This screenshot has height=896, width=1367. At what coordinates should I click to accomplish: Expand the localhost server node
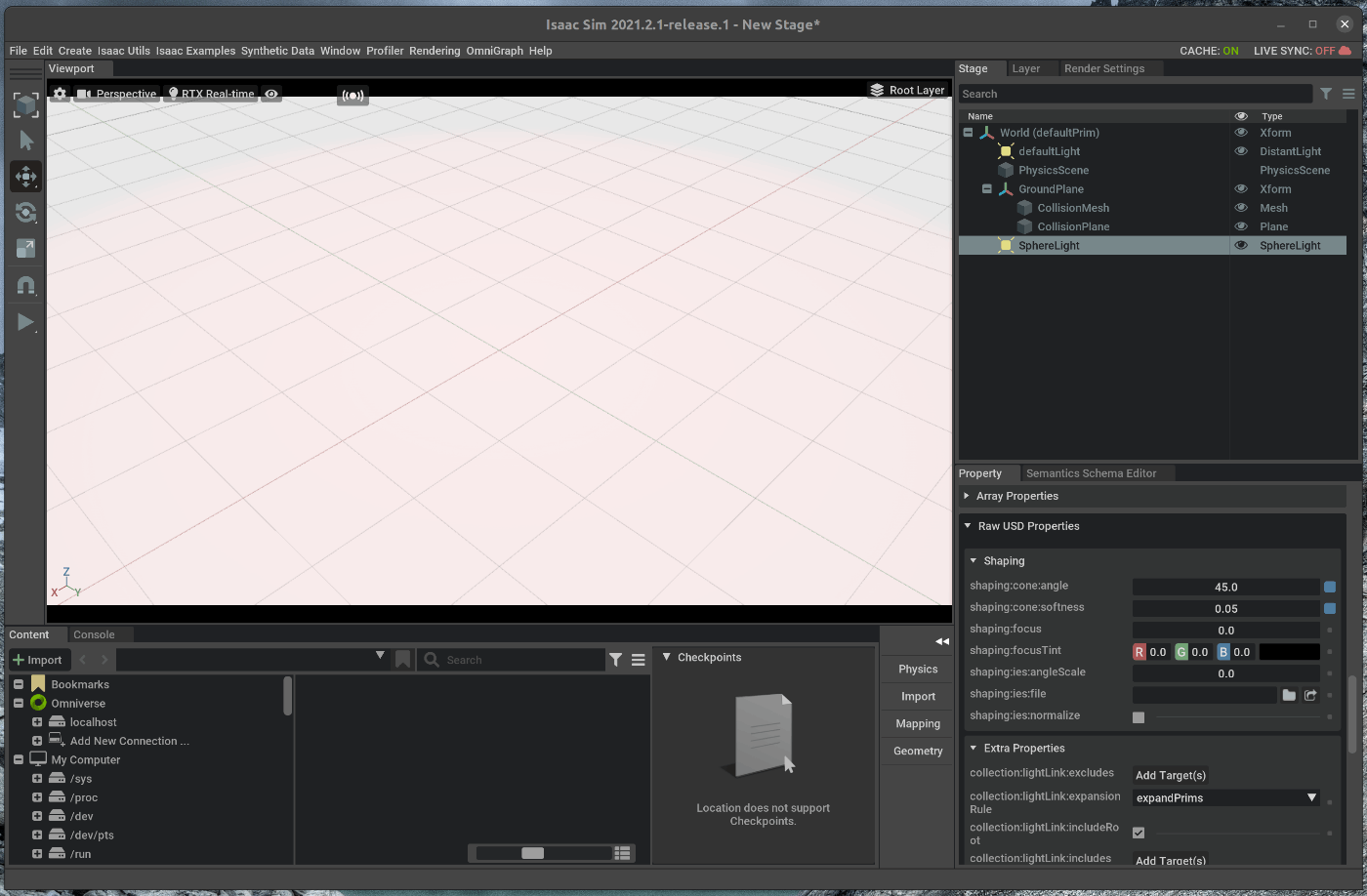point(37,722)
